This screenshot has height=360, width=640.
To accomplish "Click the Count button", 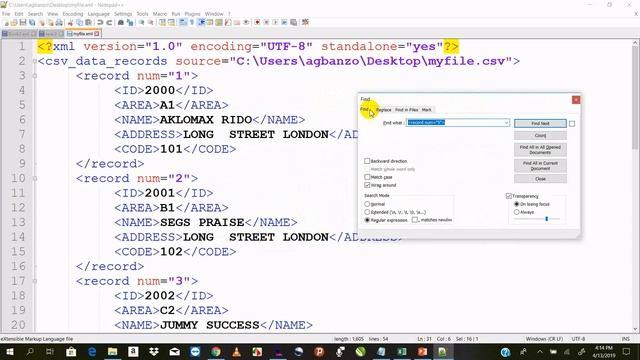I will pos(540,135).
